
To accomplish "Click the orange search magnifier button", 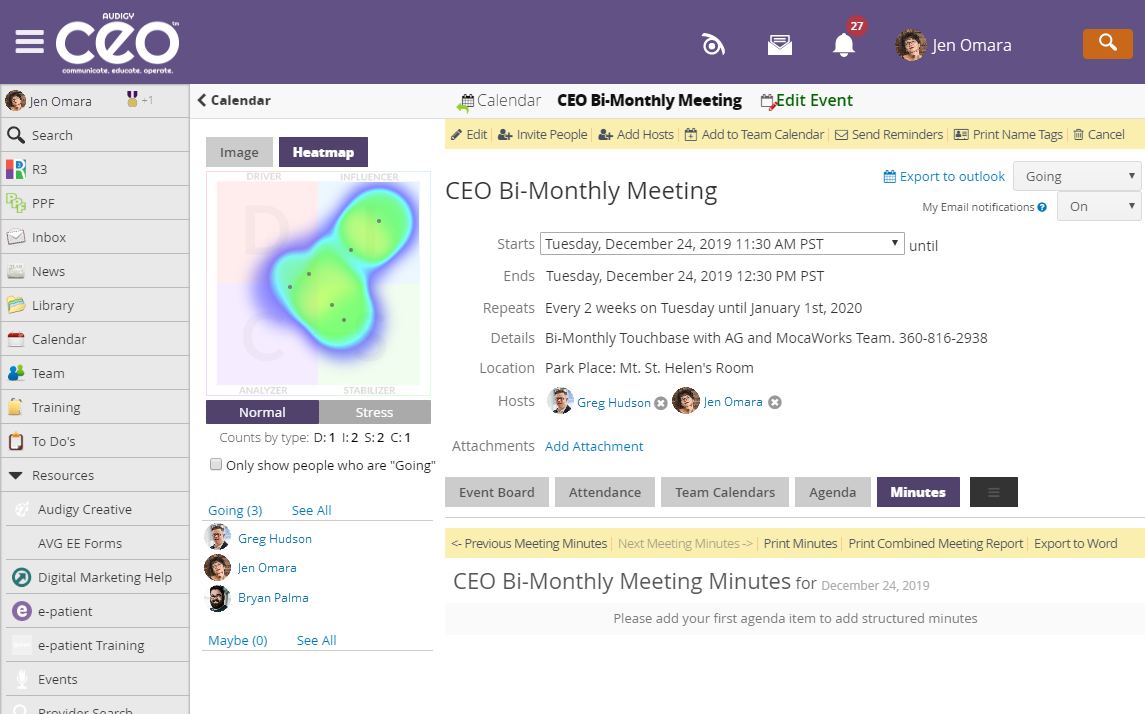I will pyautogui.click(x=1107, y=43).
